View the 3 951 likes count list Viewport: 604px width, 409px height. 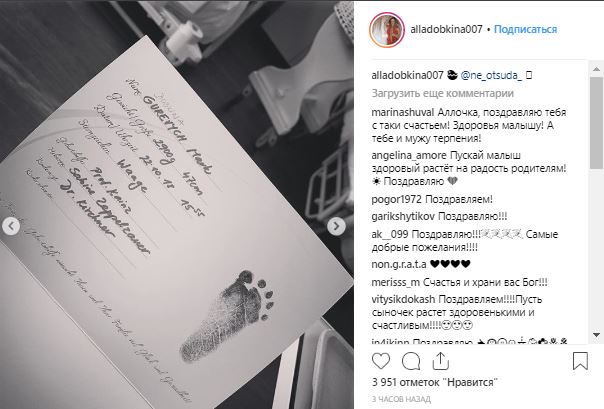[435, 382]
